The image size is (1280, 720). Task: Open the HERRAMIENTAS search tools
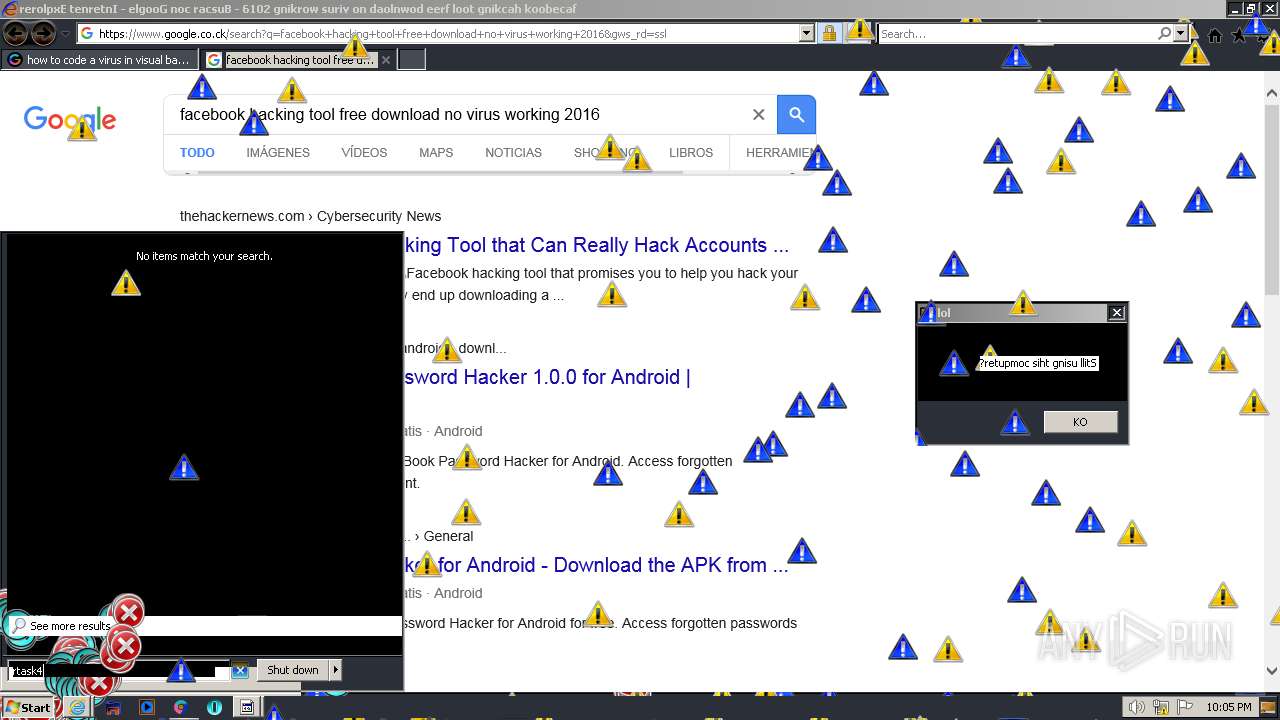coord(781,153)
